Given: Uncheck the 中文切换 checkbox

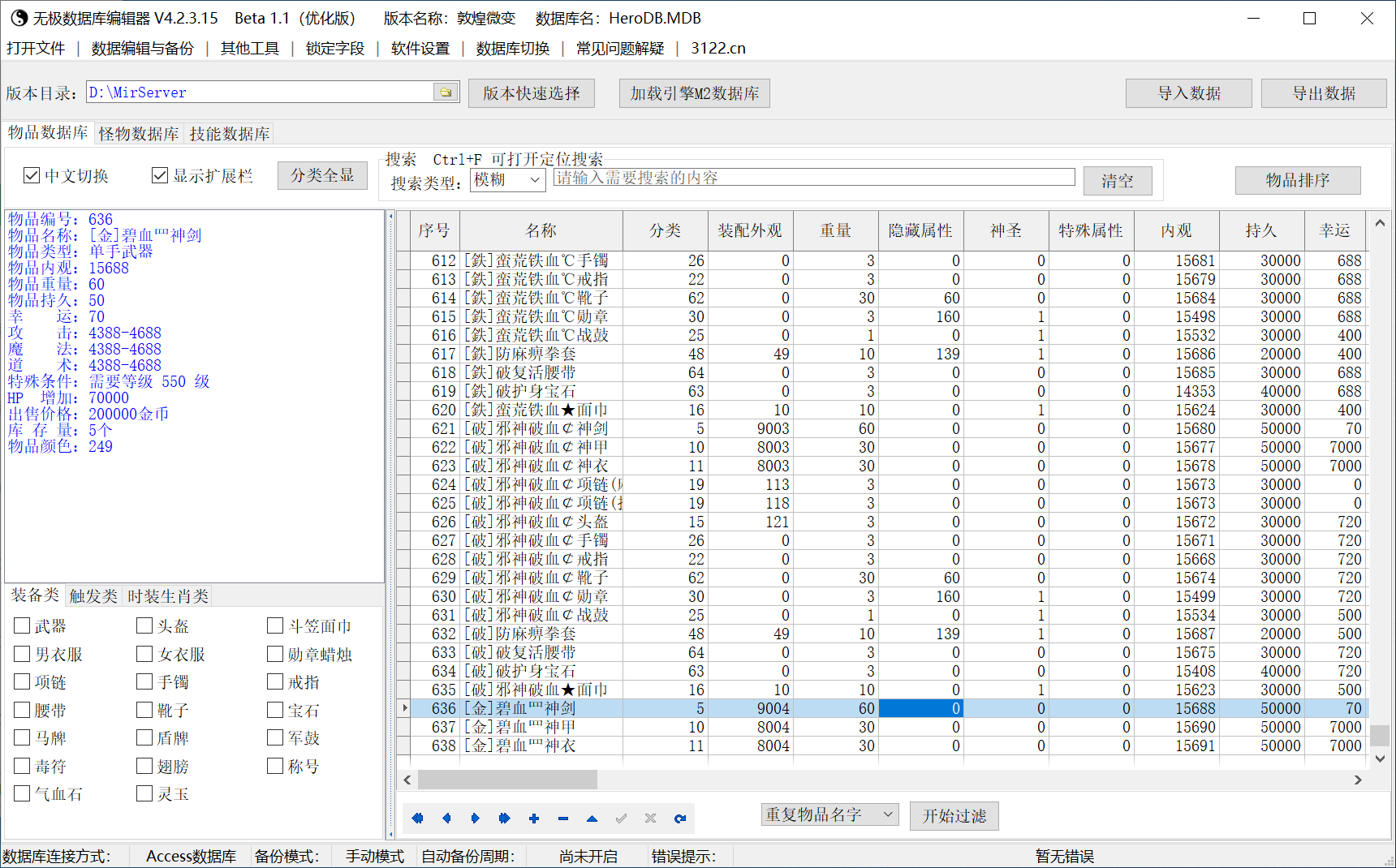Looking at the screenshot, I should pyautogui.click(x=32, y=175).
